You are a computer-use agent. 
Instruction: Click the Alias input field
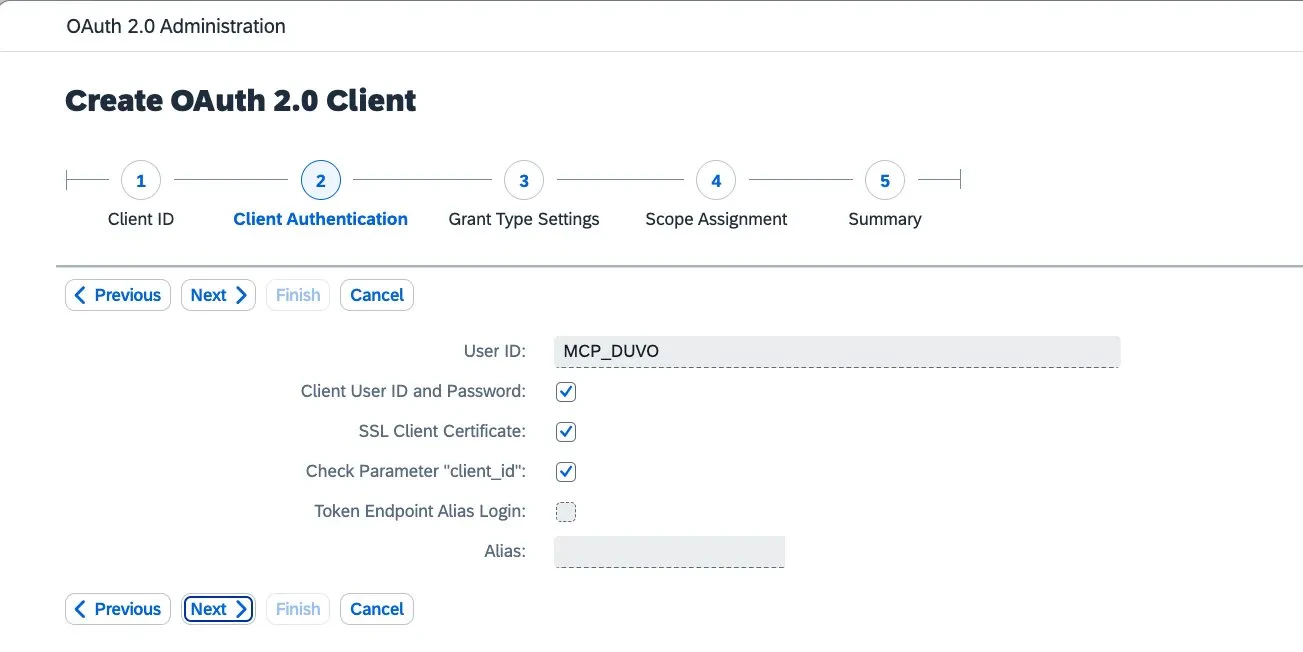tap(669, 552)
